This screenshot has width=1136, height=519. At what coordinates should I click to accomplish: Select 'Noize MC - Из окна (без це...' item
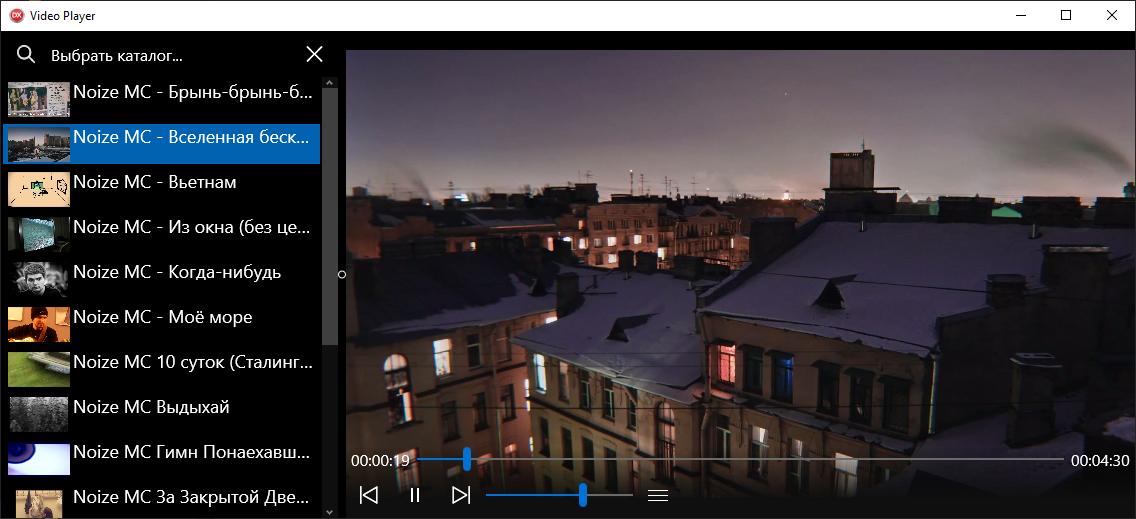(162, 234)
